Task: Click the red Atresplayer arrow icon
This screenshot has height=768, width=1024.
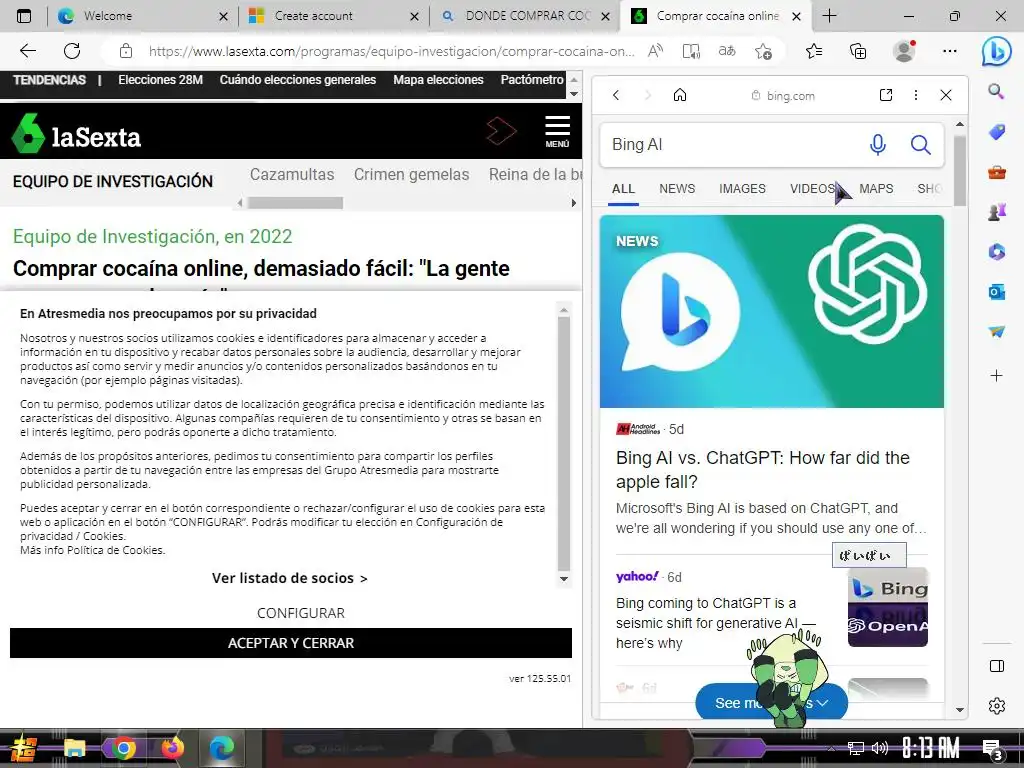Action: point(501,131)
